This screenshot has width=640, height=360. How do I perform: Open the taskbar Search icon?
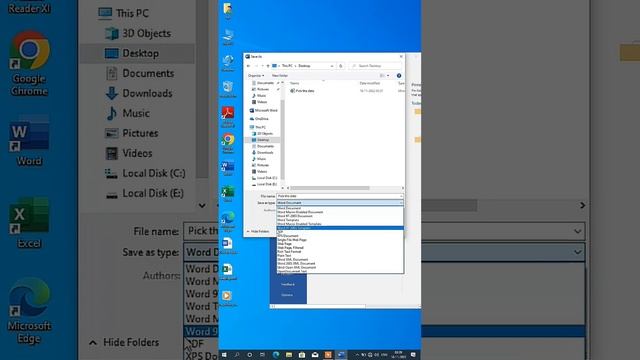pyautogui.click(x=237, y=355)
